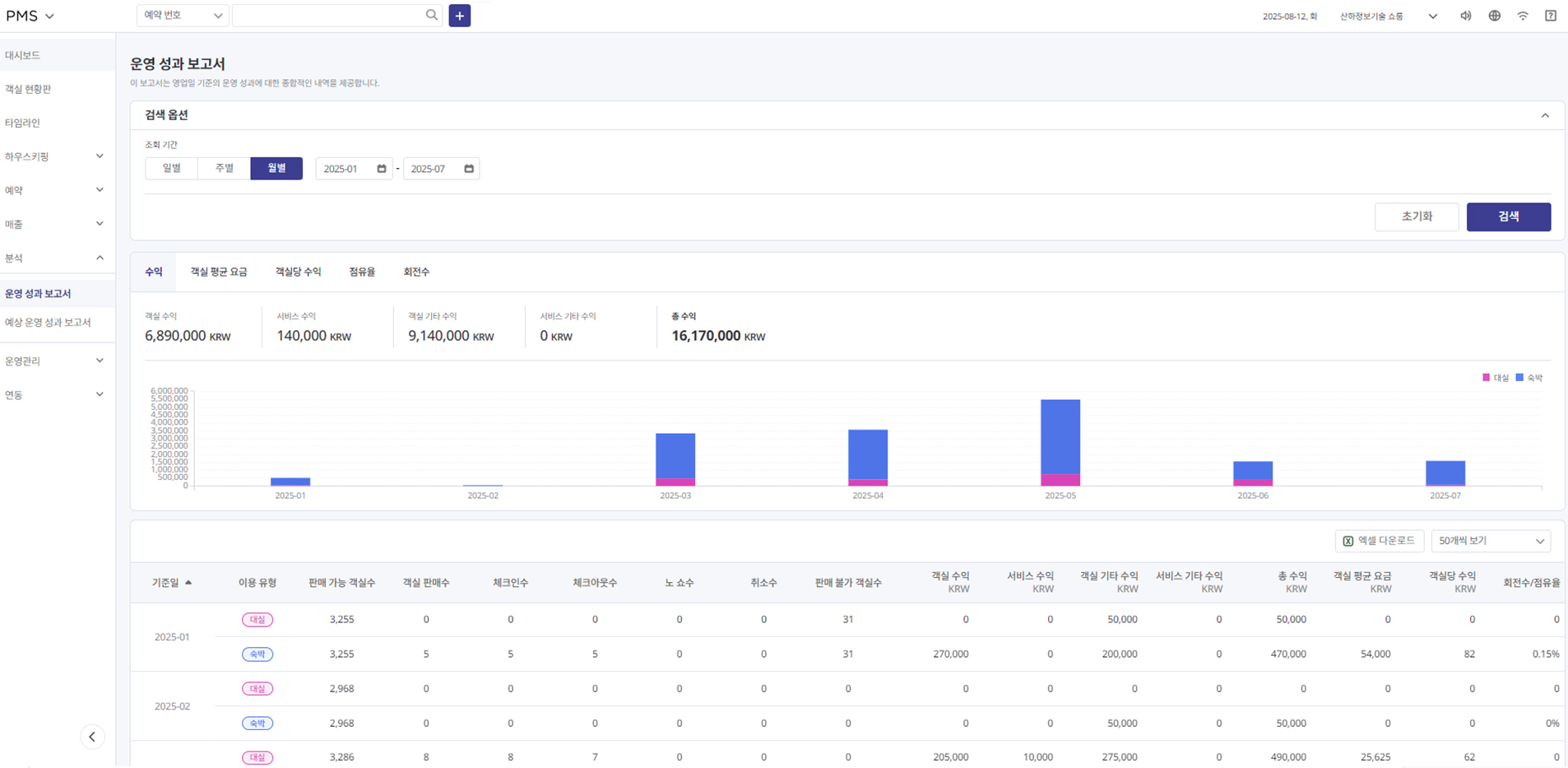Click the blue plus add button
1568x768 pixels.
tap(460, 16)
